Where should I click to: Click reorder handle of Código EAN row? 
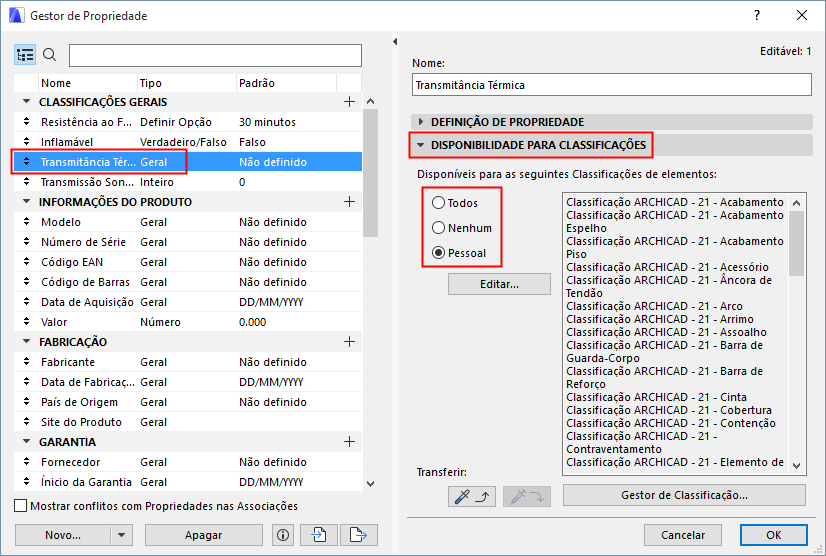point(26,262)
